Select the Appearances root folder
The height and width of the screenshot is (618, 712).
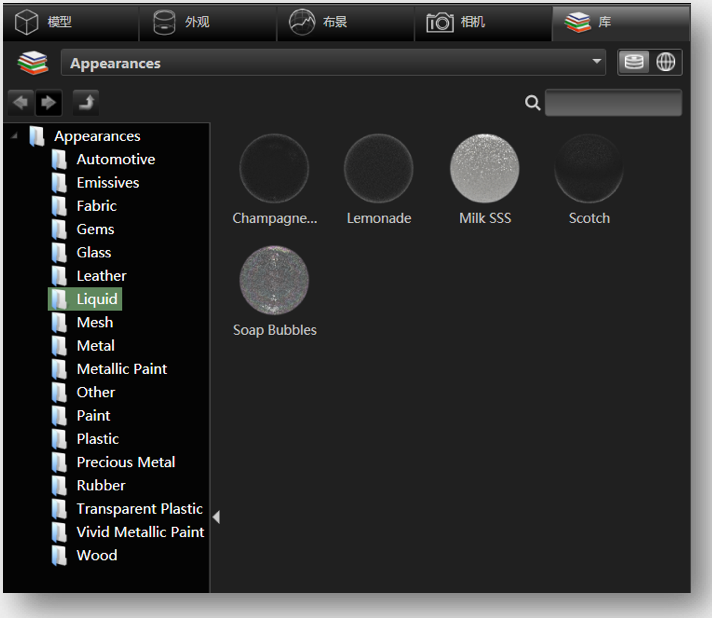[x=97, y=136]
